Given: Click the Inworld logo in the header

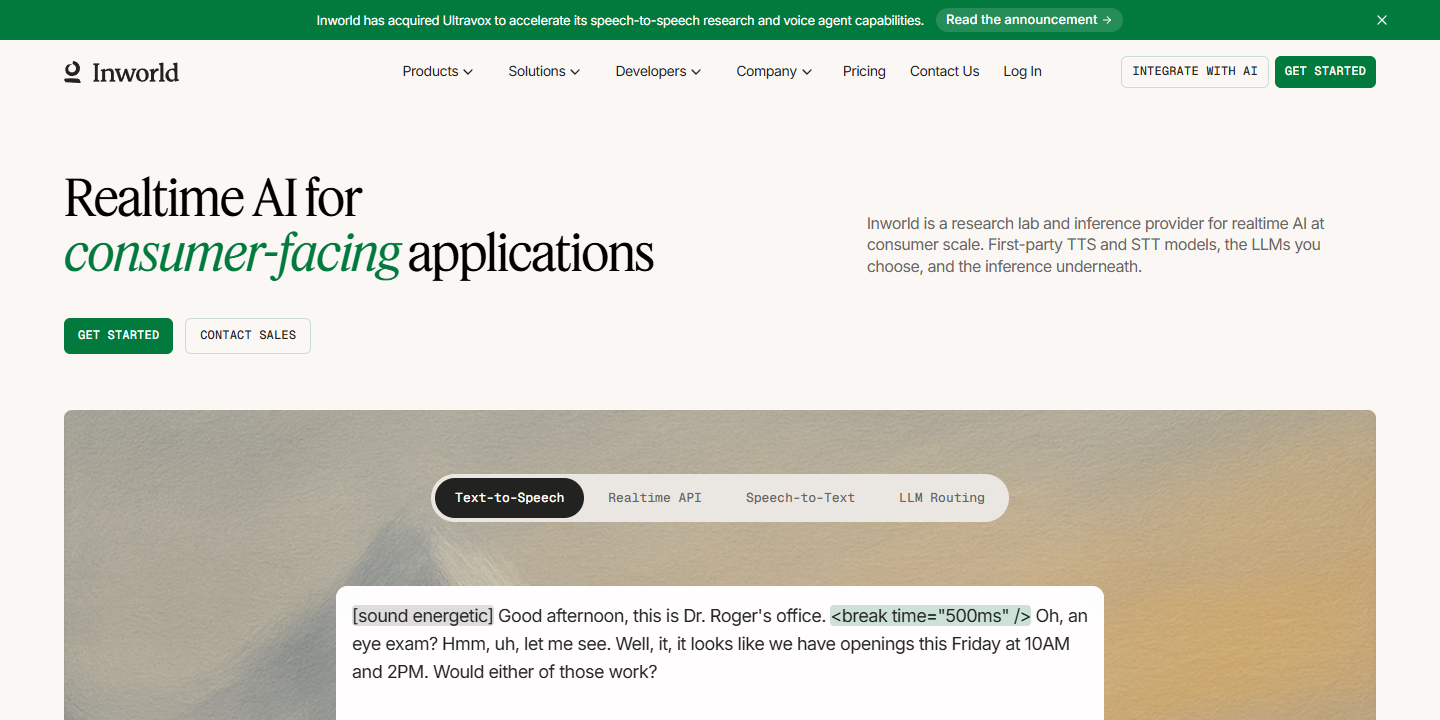Looking at the screenshot, I should point(121,72).
